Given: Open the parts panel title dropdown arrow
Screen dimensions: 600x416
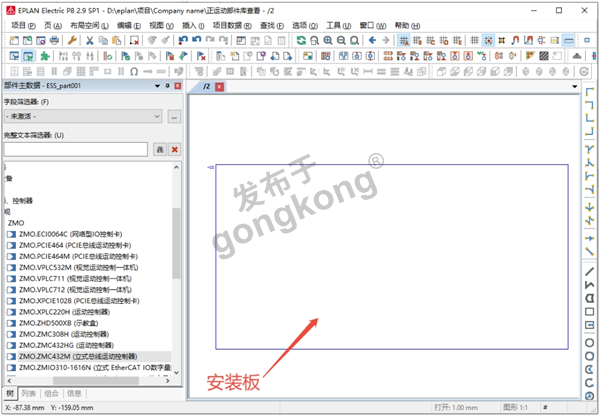Looking at the screenshot, I should [x=157, y=86].
